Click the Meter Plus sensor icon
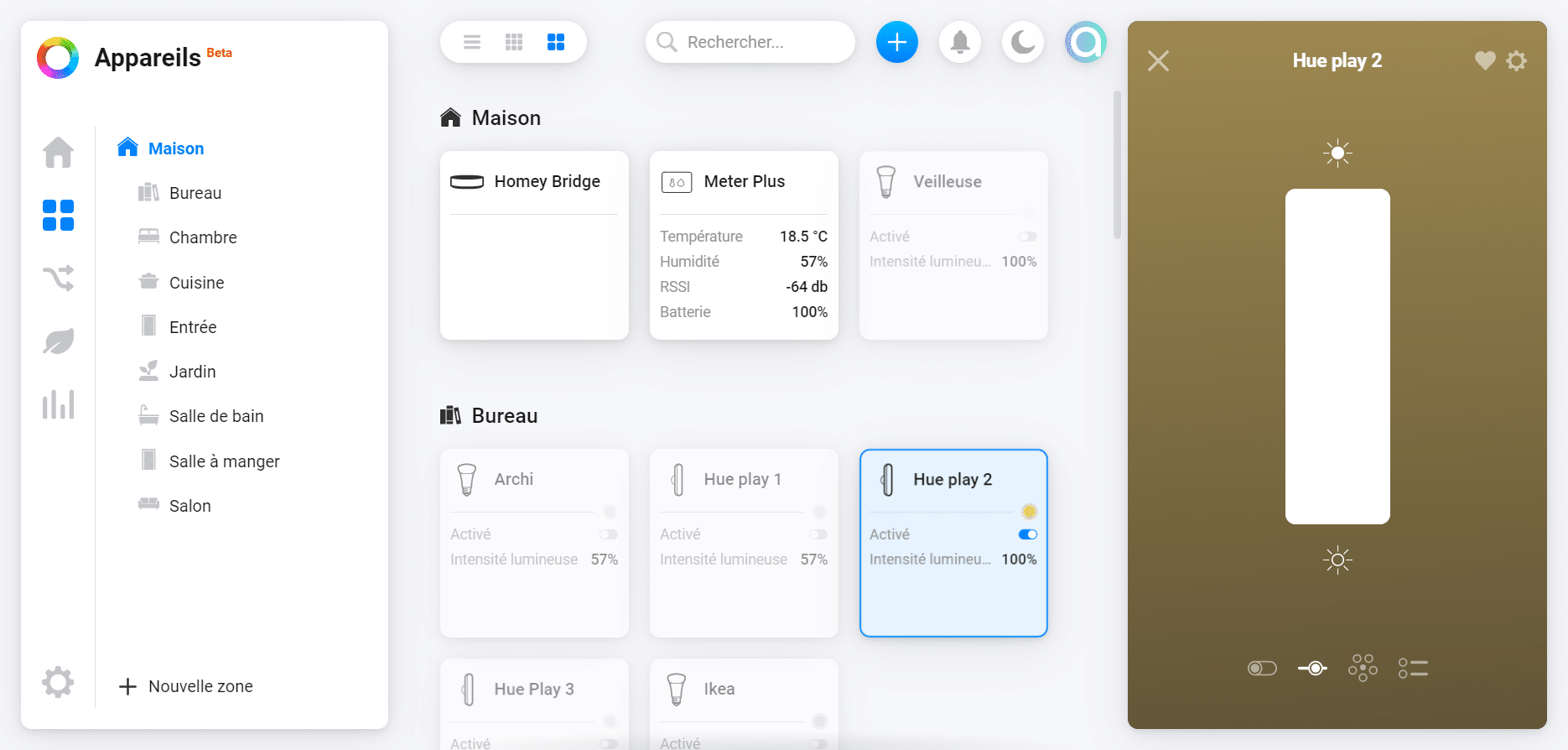 (x=677, y=182)
